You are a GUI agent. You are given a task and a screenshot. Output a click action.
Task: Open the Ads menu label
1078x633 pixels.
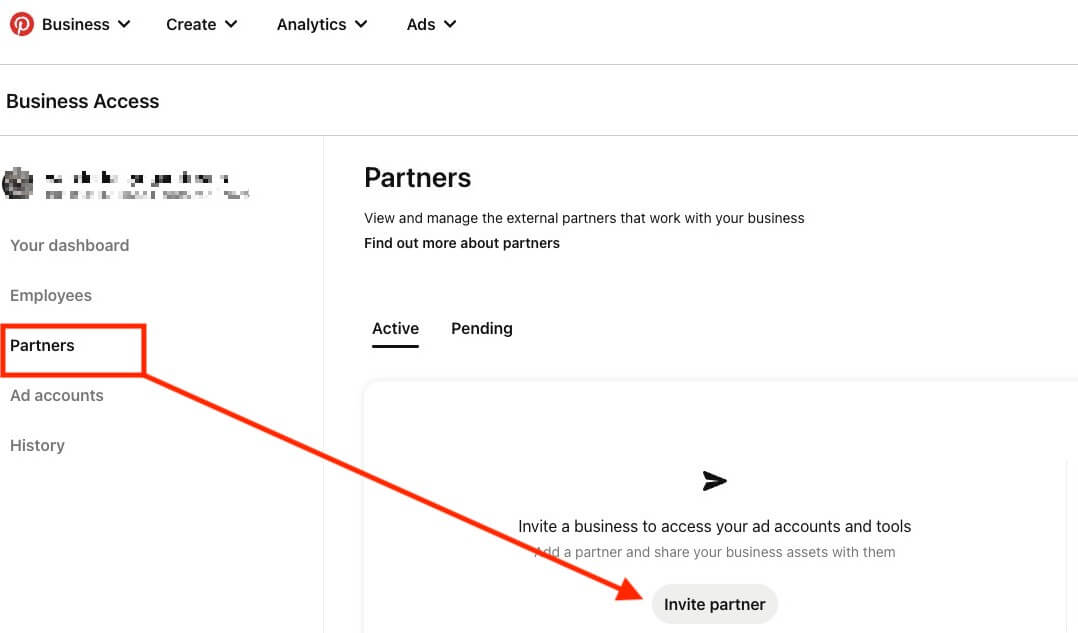tap(421, 24)
